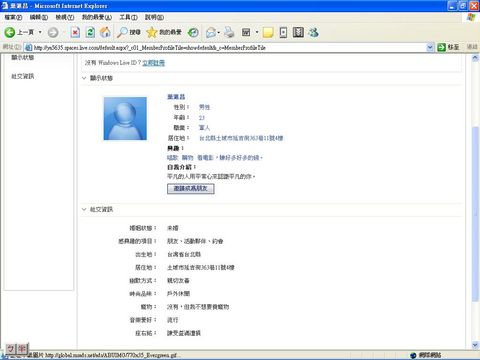480x360 pixels.
Task: Open the Back button history dropdown arrow
Action: click(x=40, y=32)
